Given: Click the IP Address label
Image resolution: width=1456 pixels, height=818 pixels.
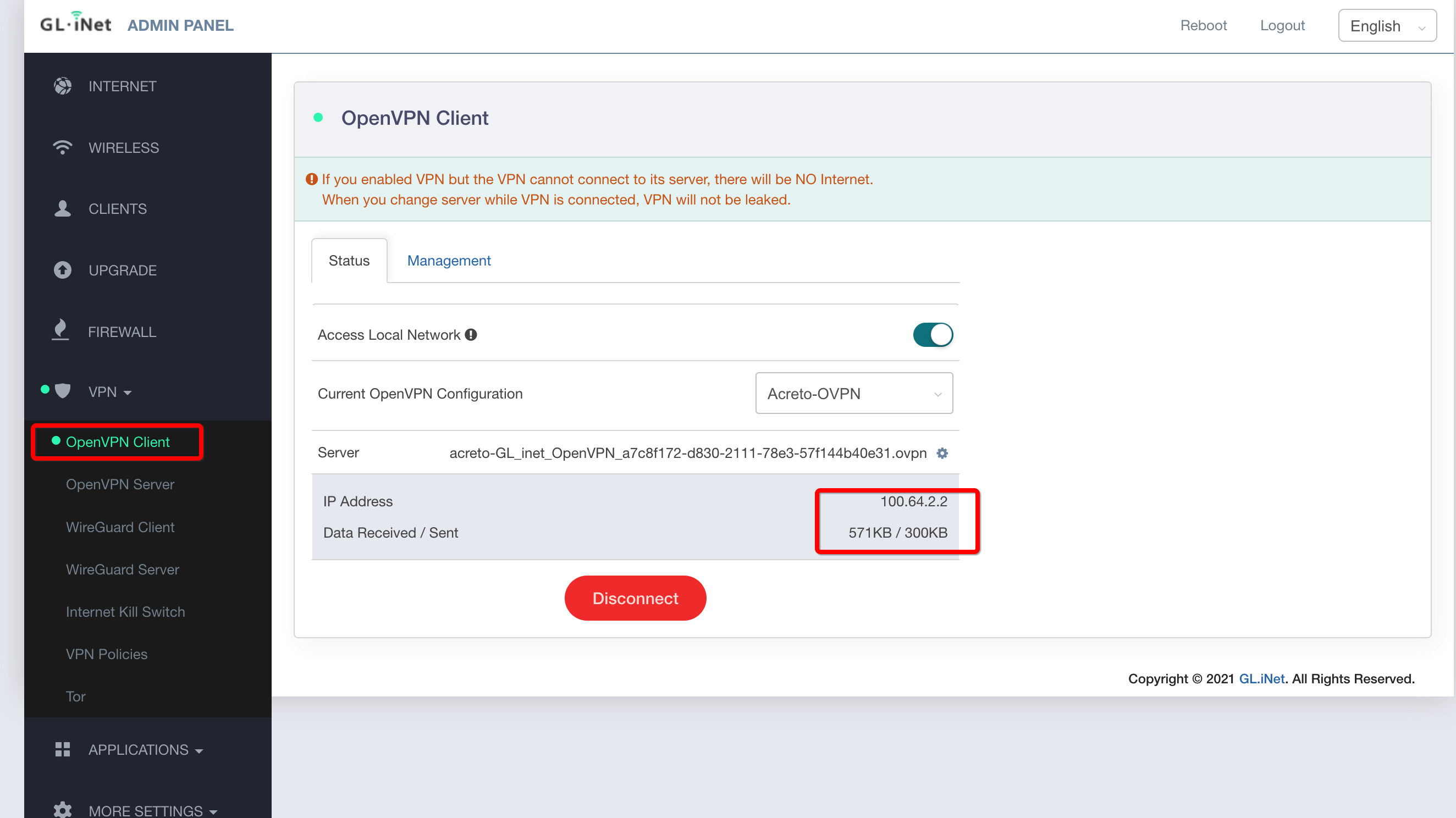Looking at the screenshot, I should 358,501.
